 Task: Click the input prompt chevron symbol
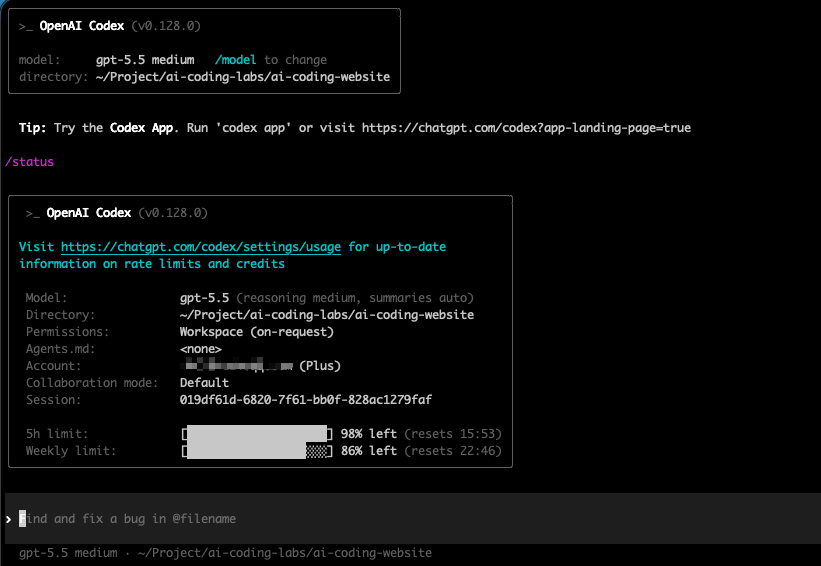point(8,519)
